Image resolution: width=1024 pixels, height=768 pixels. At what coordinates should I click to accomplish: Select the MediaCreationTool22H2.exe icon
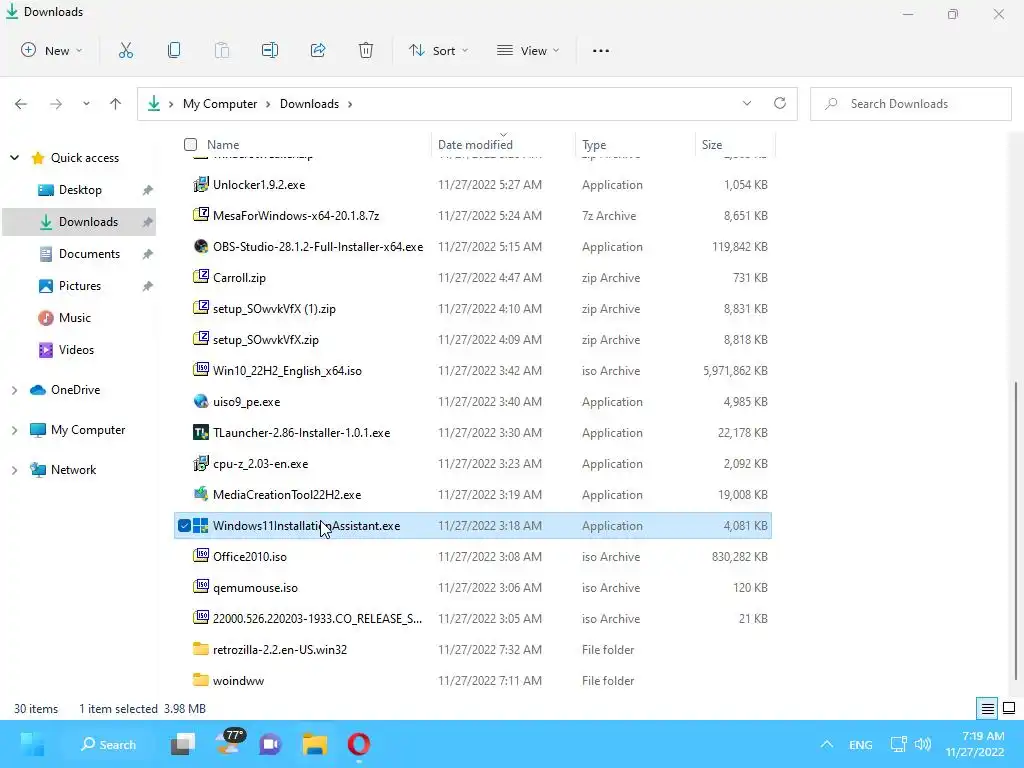point(201,494)
